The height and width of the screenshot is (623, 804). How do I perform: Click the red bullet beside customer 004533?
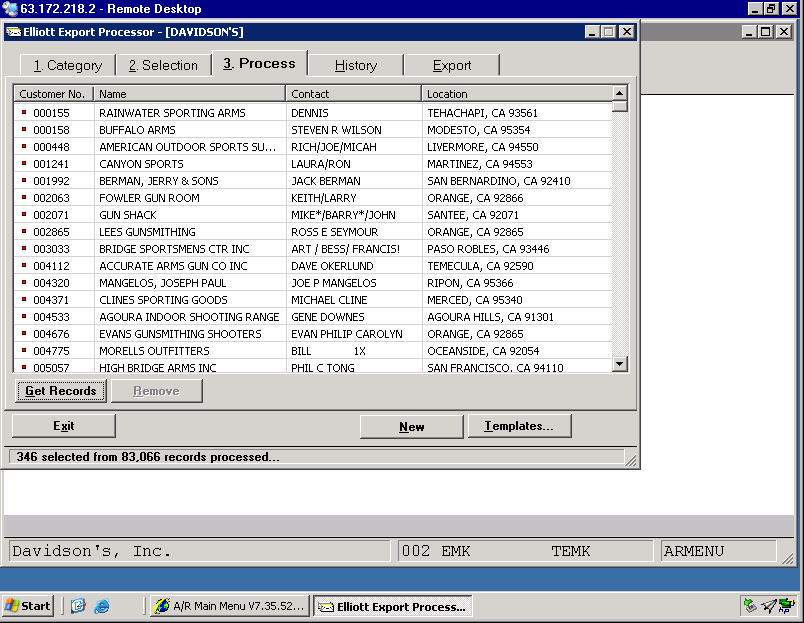click(x=24, y=316)
